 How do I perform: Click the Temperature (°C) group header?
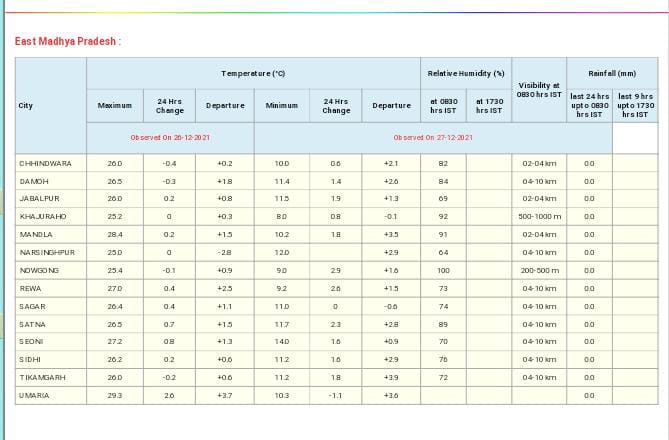pyautogui.click(x=253, y=73)
